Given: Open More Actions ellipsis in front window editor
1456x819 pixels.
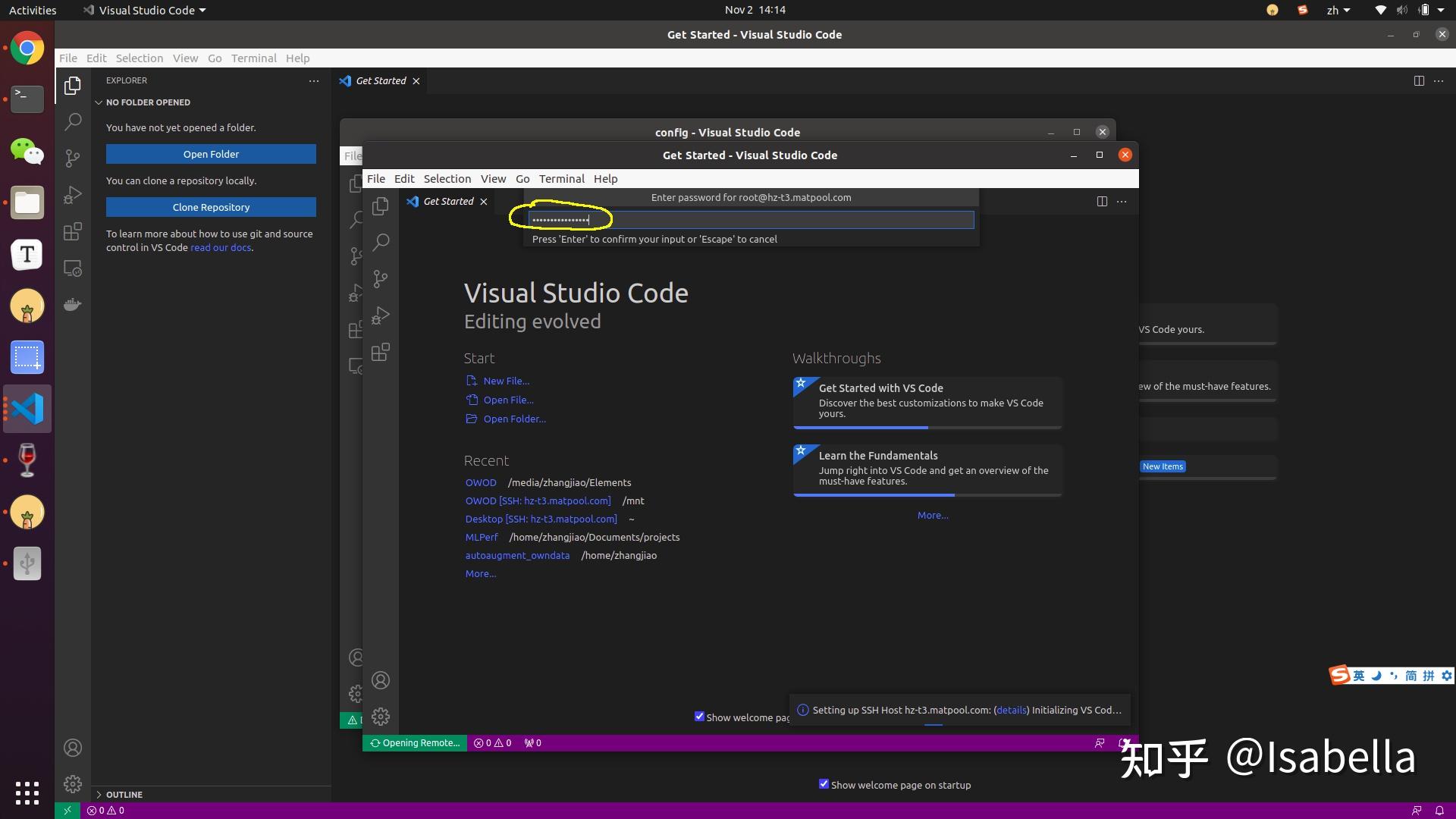Looking at the screenshot, I should point(1122,201).
